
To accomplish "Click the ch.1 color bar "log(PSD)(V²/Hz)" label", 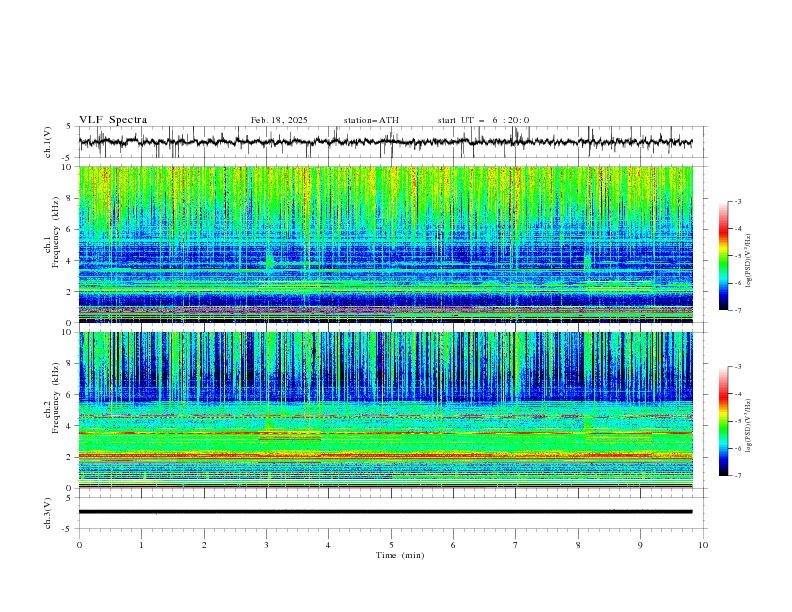I will tap(749, 261).
